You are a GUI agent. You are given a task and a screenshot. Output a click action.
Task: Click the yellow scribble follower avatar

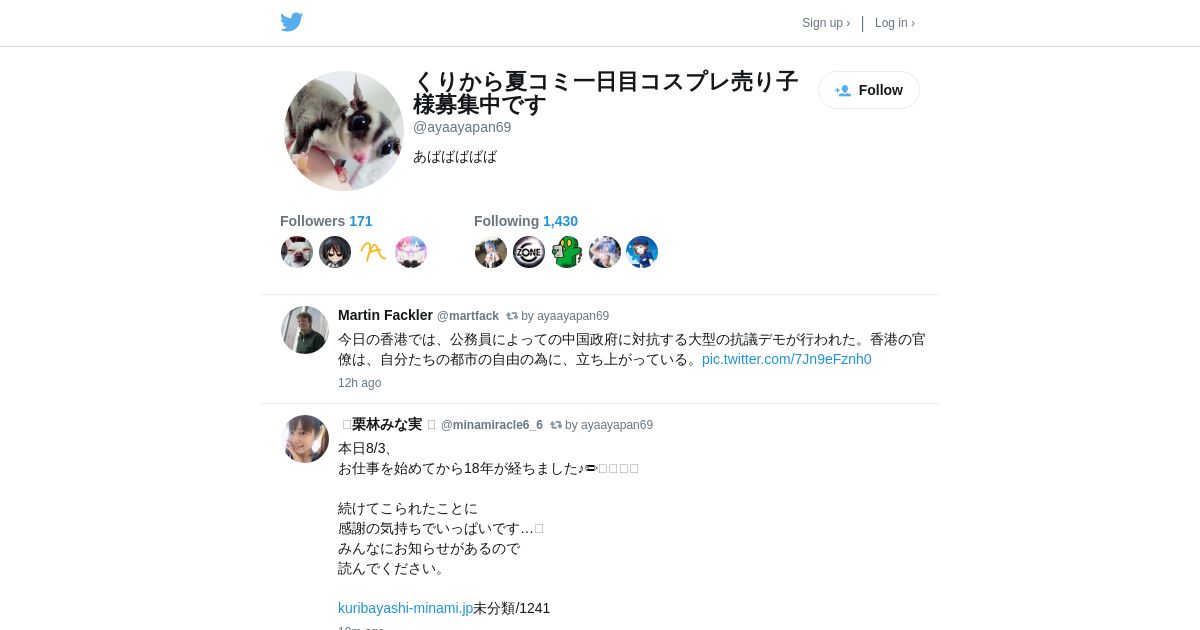click(373, 252)
